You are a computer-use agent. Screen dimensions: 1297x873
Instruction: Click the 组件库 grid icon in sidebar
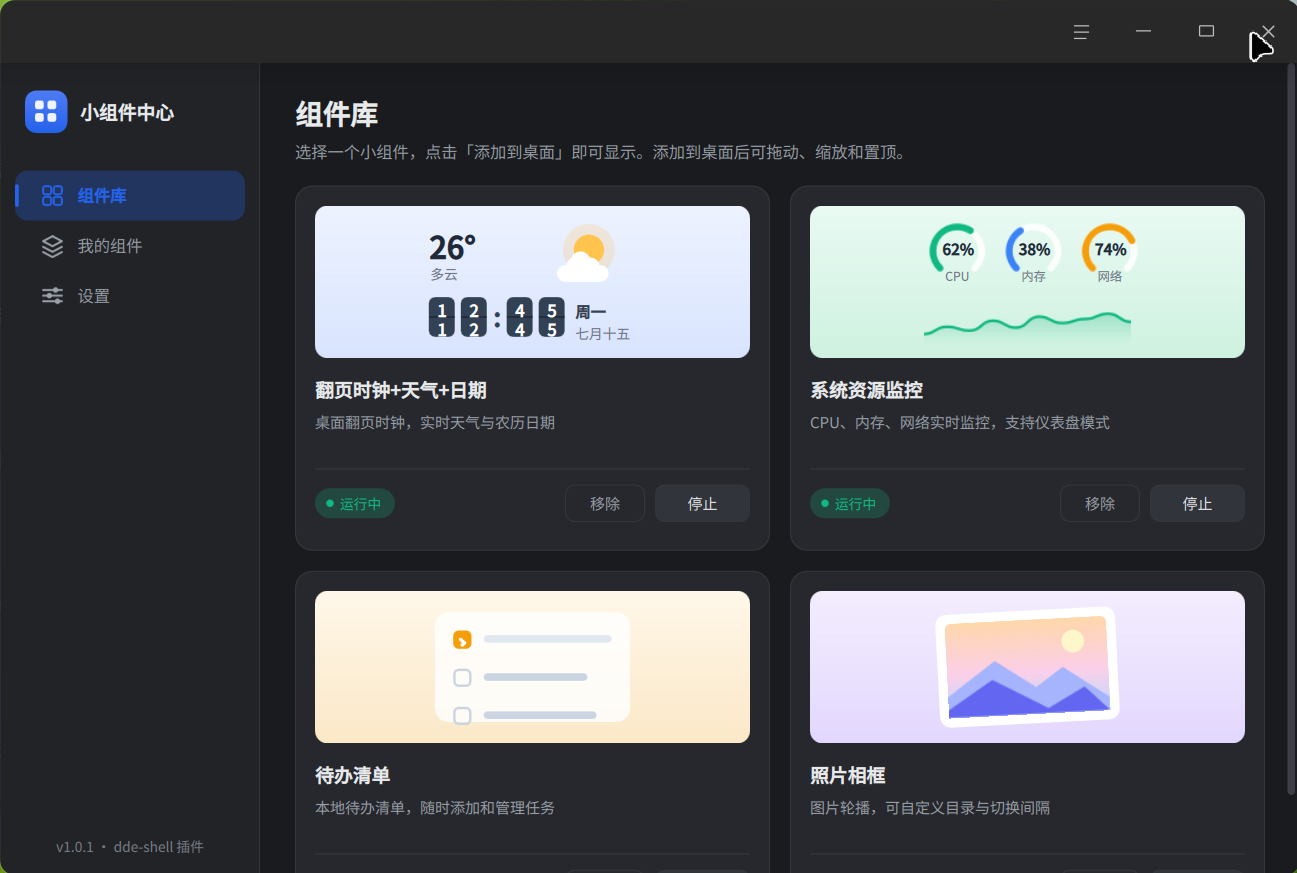[x=52, y=196]
